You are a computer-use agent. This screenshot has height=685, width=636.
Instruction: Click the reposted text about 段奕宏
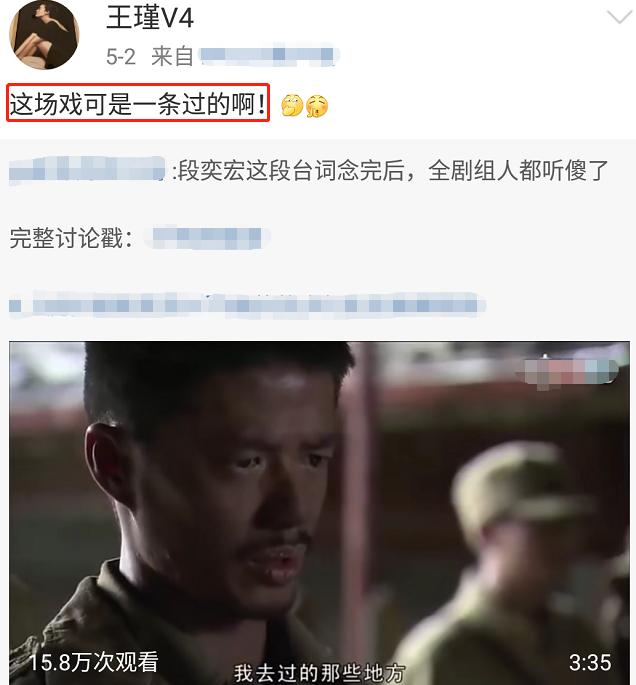(393, 171)
